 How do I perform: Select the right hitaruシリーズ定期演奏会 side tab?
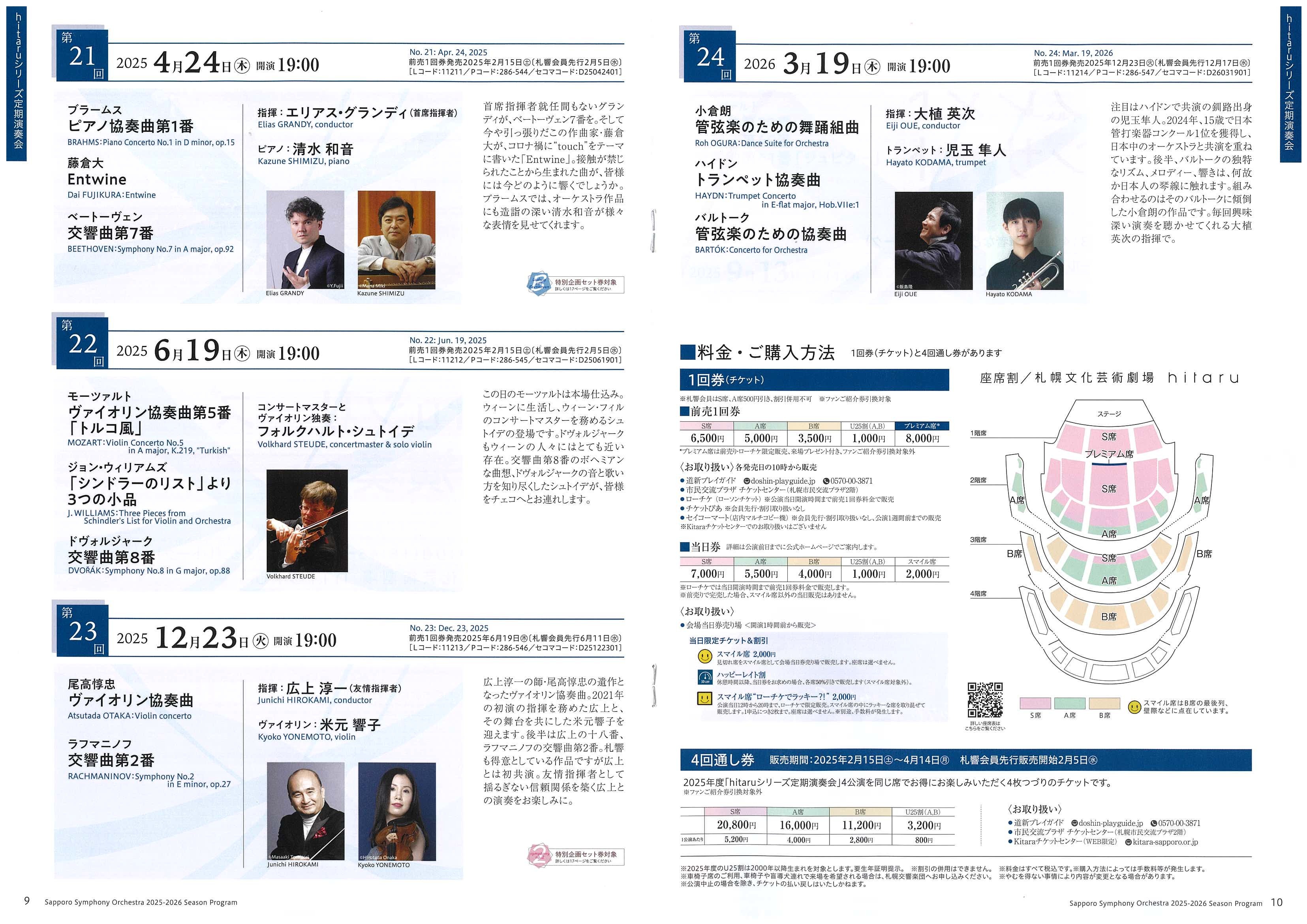[1290, 84]
